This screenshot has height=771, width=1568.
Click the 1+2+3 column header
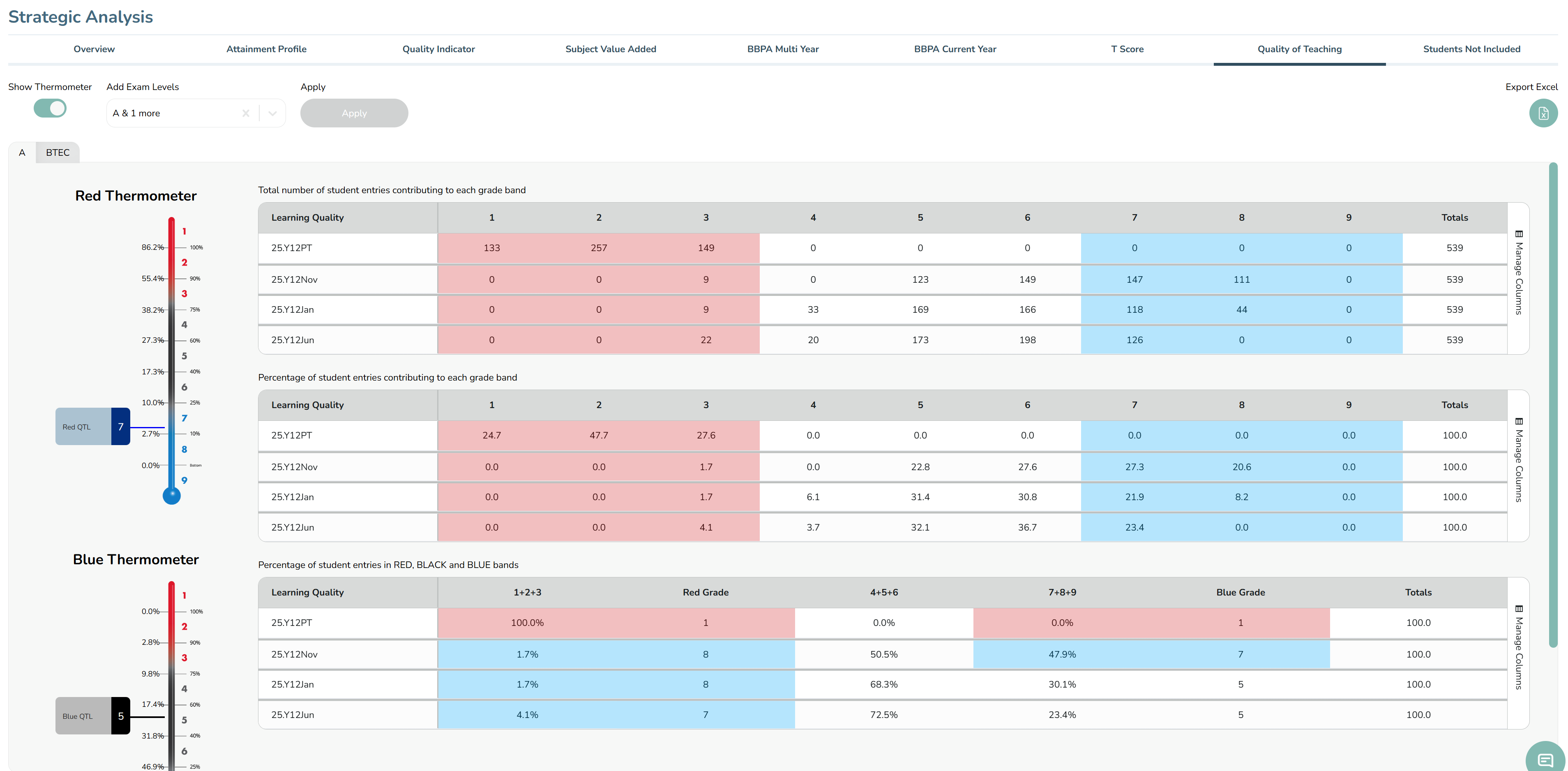click(x=527, y=593)
